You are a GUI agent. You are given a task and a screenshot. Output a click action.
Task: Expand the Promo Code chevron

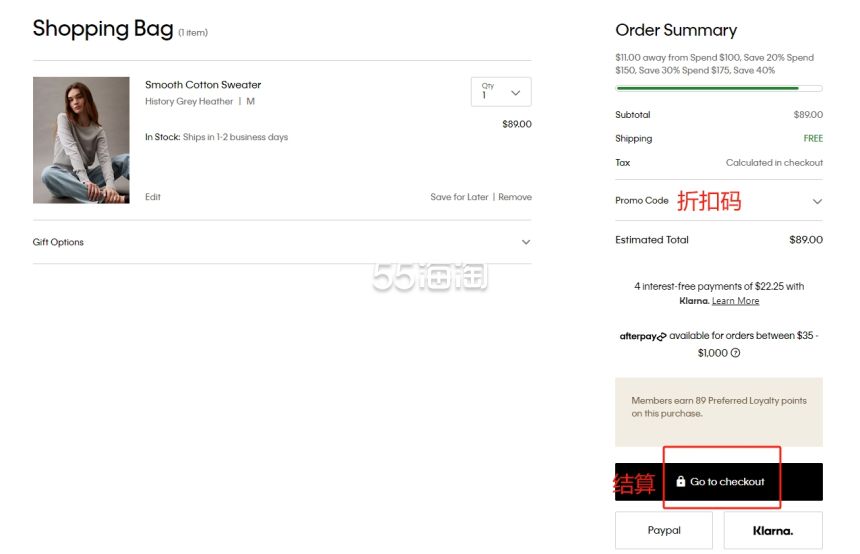click(817, 201)
